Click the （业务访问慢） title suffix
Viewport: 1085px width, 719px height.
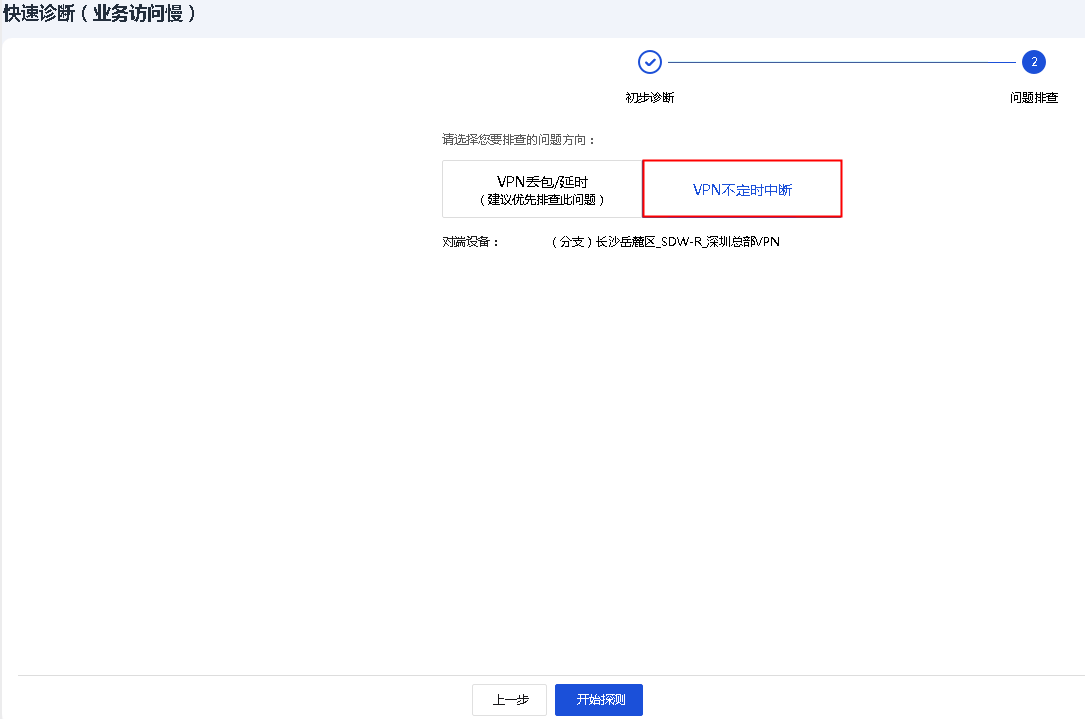click(x=138, y=15)
